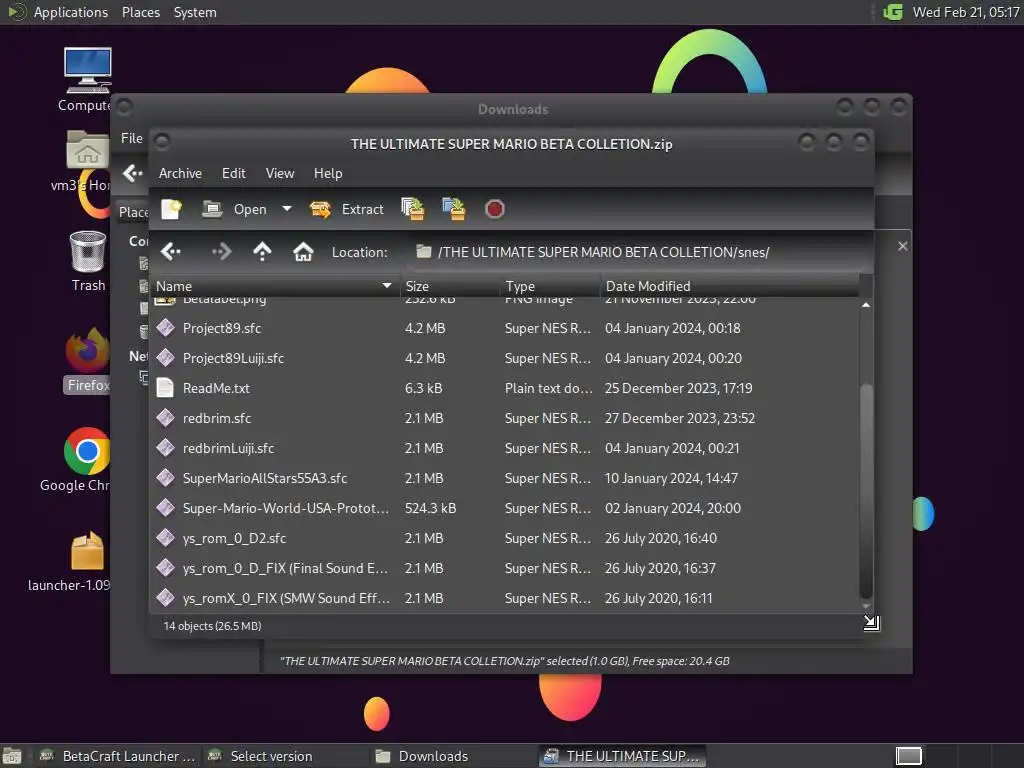Go forward in archive location
The height and width of the screenshot is (768, 1024).
(221, 251)
